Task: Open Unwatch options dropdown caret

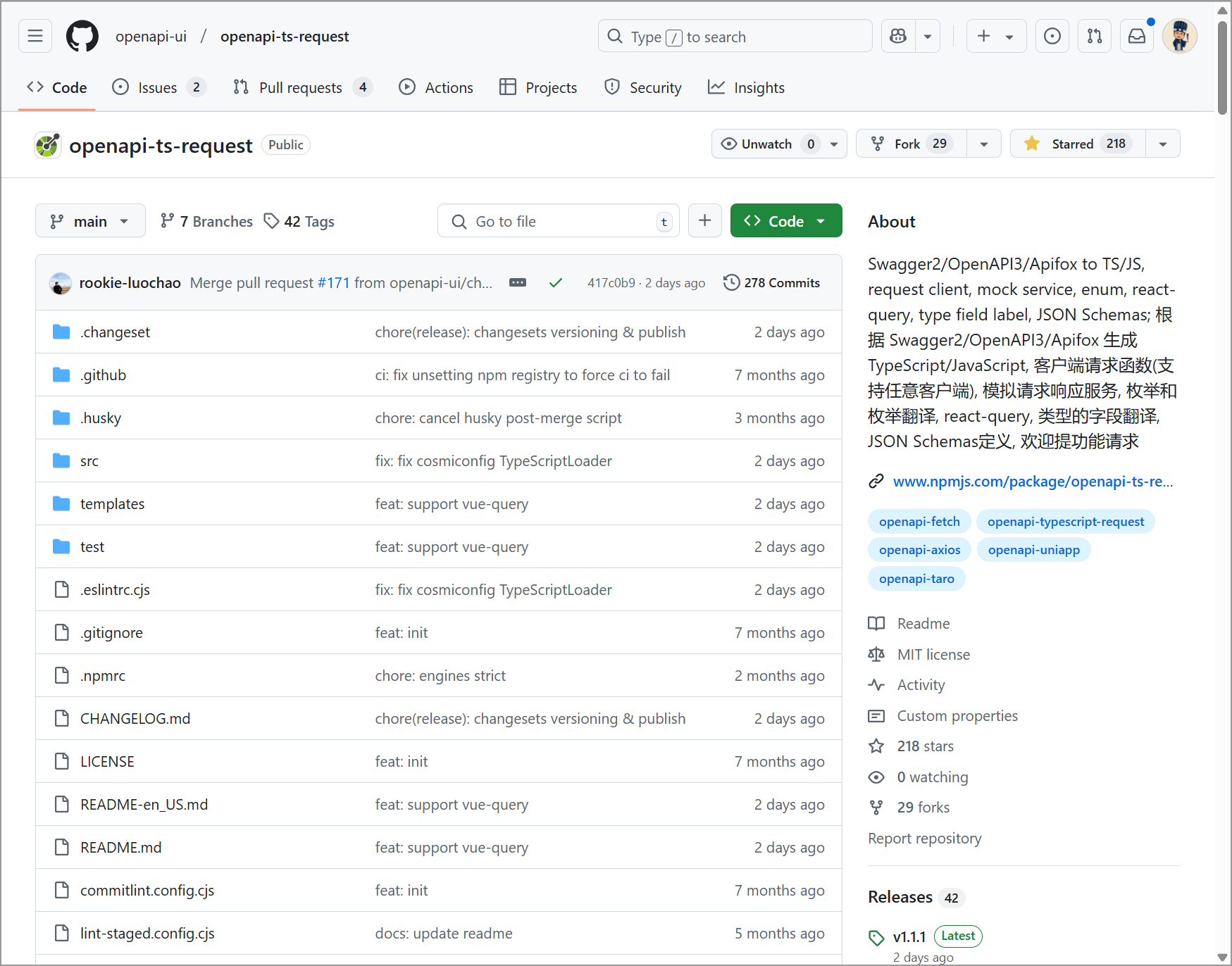Action: (x=834, y=144)
